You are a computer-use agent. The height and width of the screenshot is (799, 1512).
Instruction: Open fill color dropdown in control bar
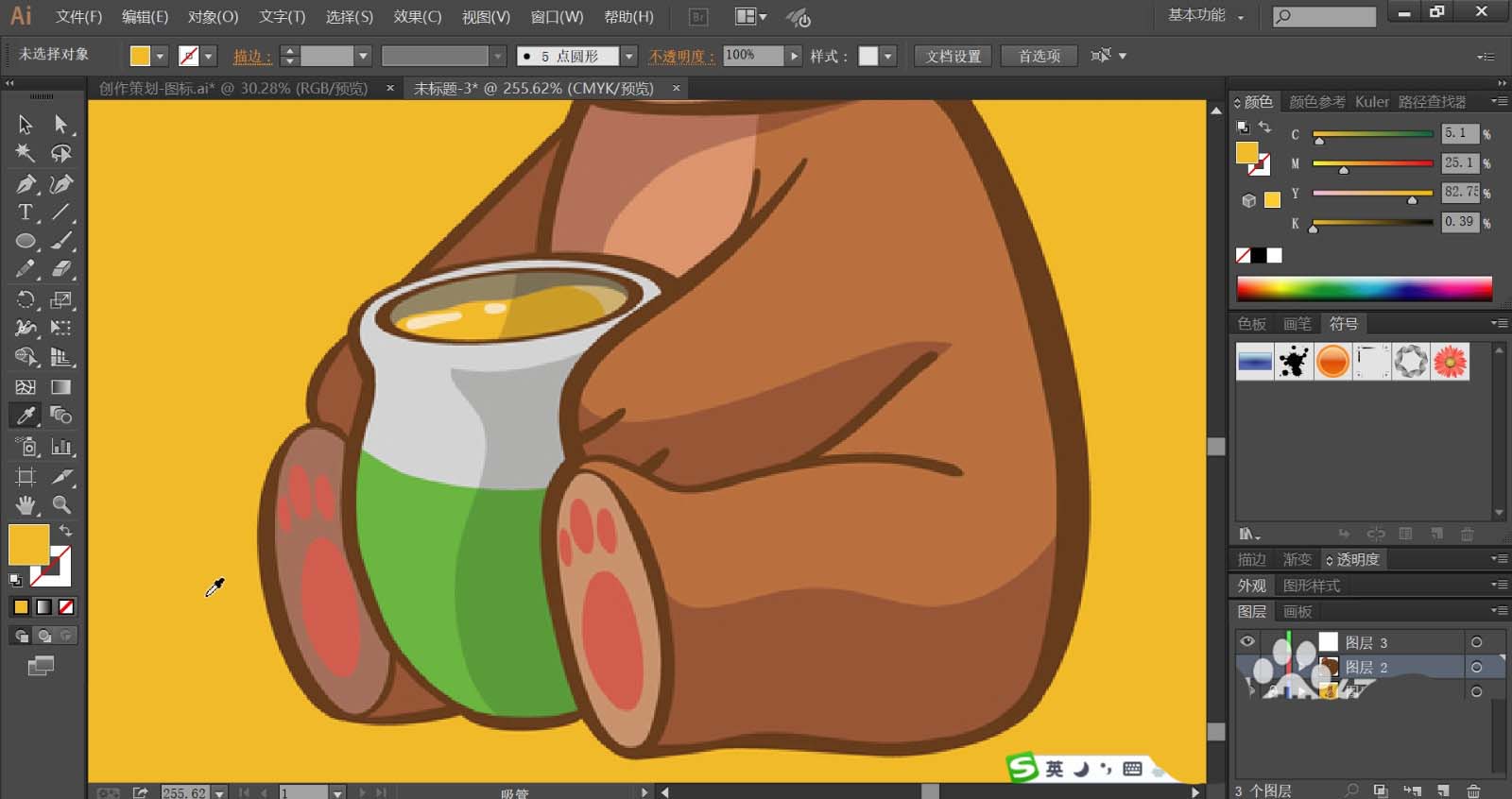[160, 56]
